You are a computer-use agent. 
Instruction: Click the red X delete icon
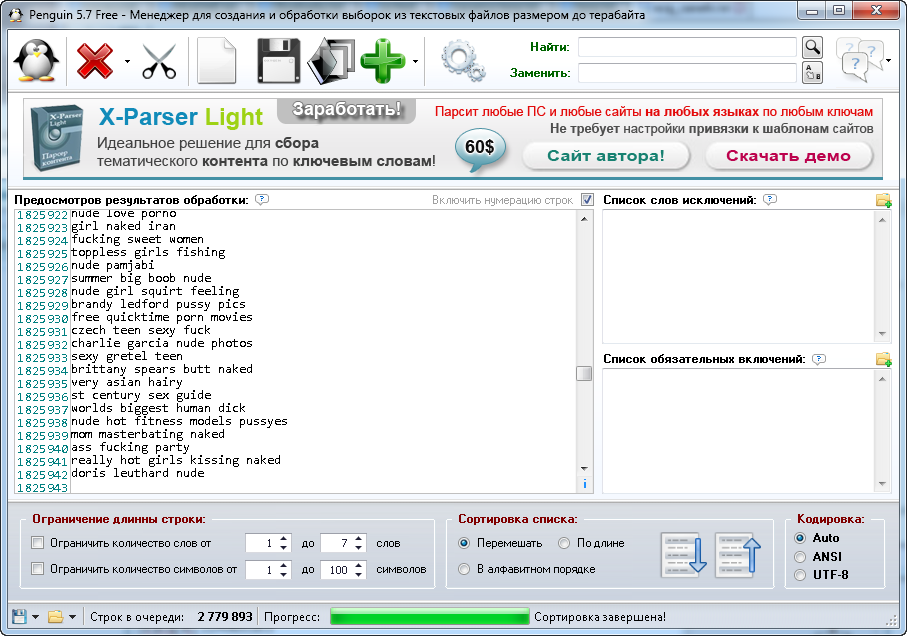[x=95, y=60]
